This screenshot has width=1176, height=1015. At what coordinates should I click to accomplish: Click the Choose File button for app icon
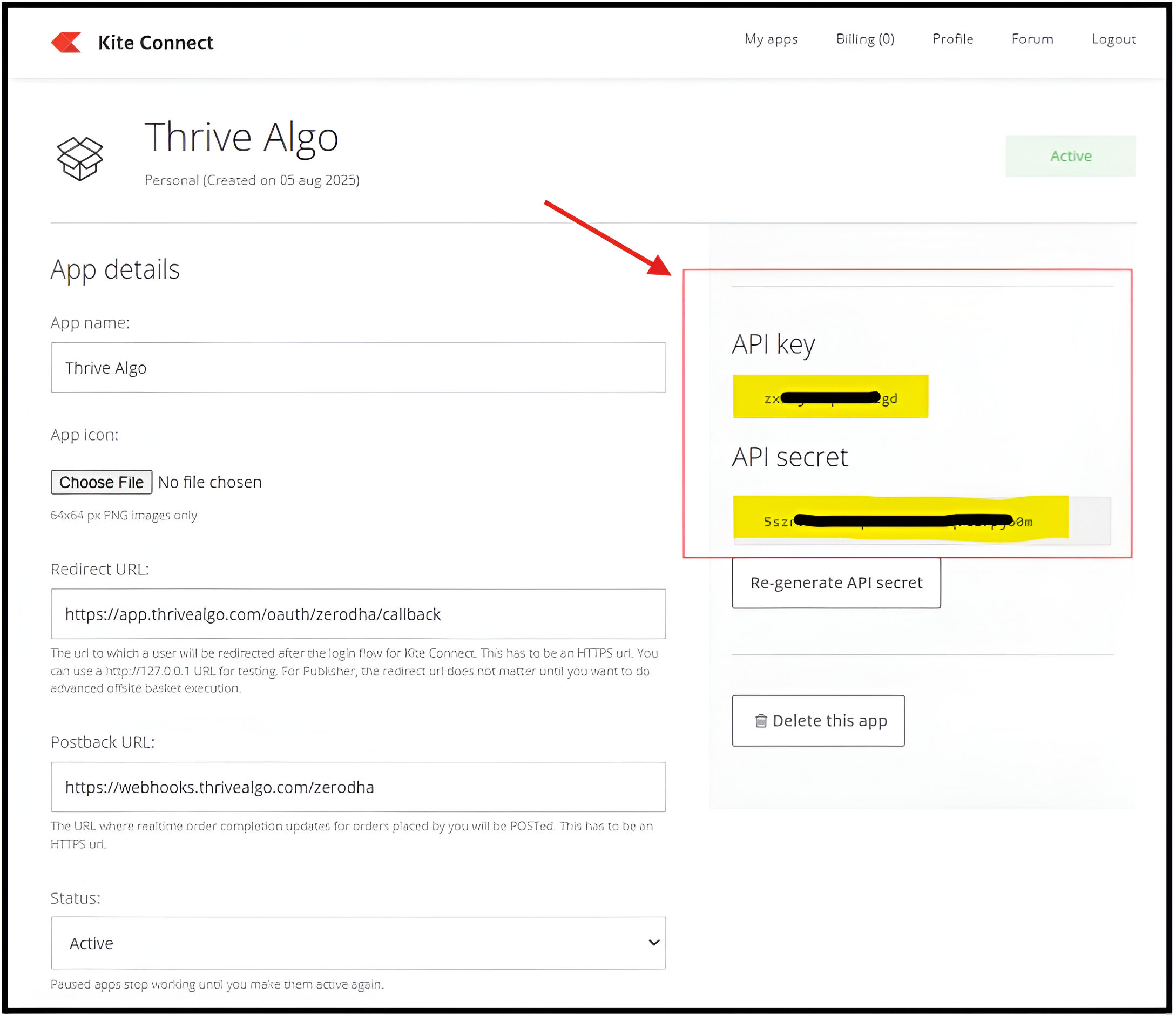click(x=102, y=482)
